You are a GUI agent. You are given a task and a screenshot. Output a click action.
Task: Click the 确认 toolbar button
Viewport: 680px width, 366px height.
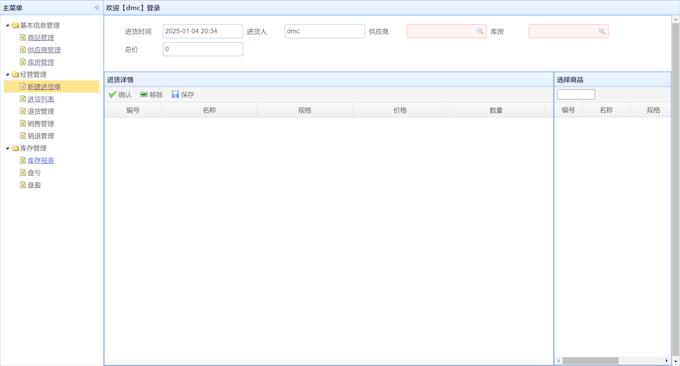(120, 95)
